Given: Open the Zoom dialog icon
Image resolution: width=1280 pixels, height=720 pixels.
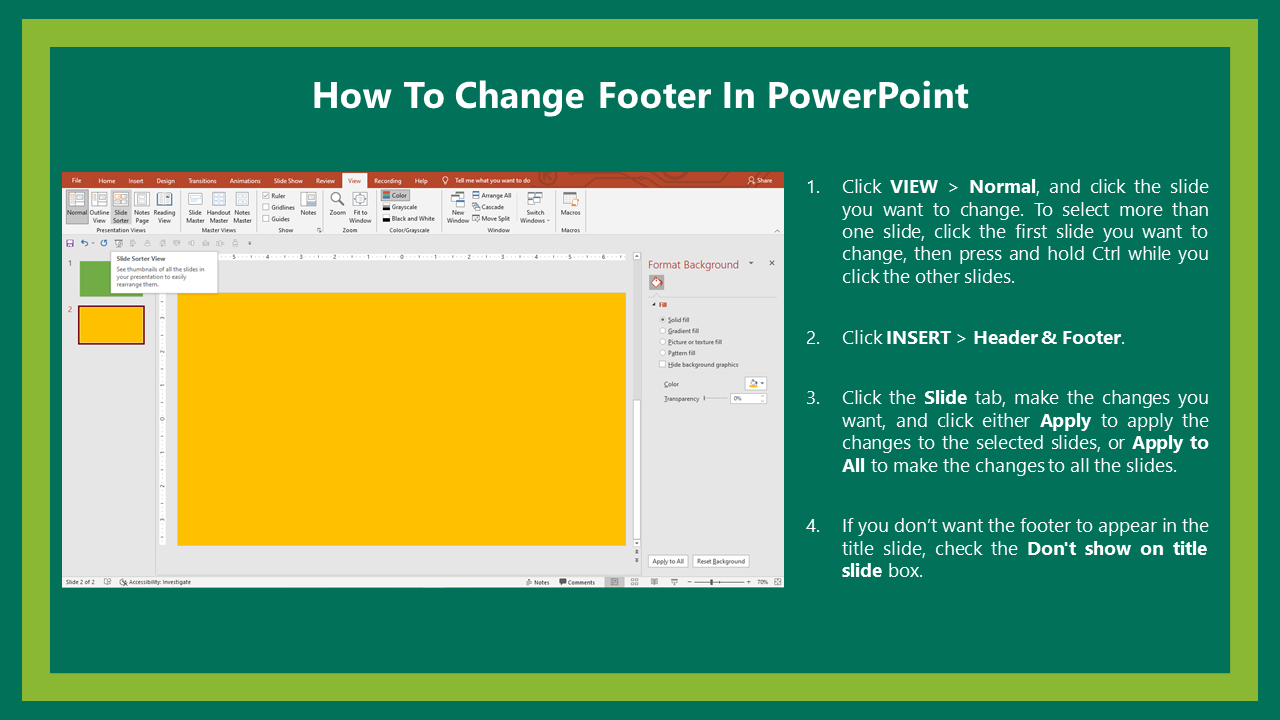Looking at the screenshot, I should click(x=337, y=204).
